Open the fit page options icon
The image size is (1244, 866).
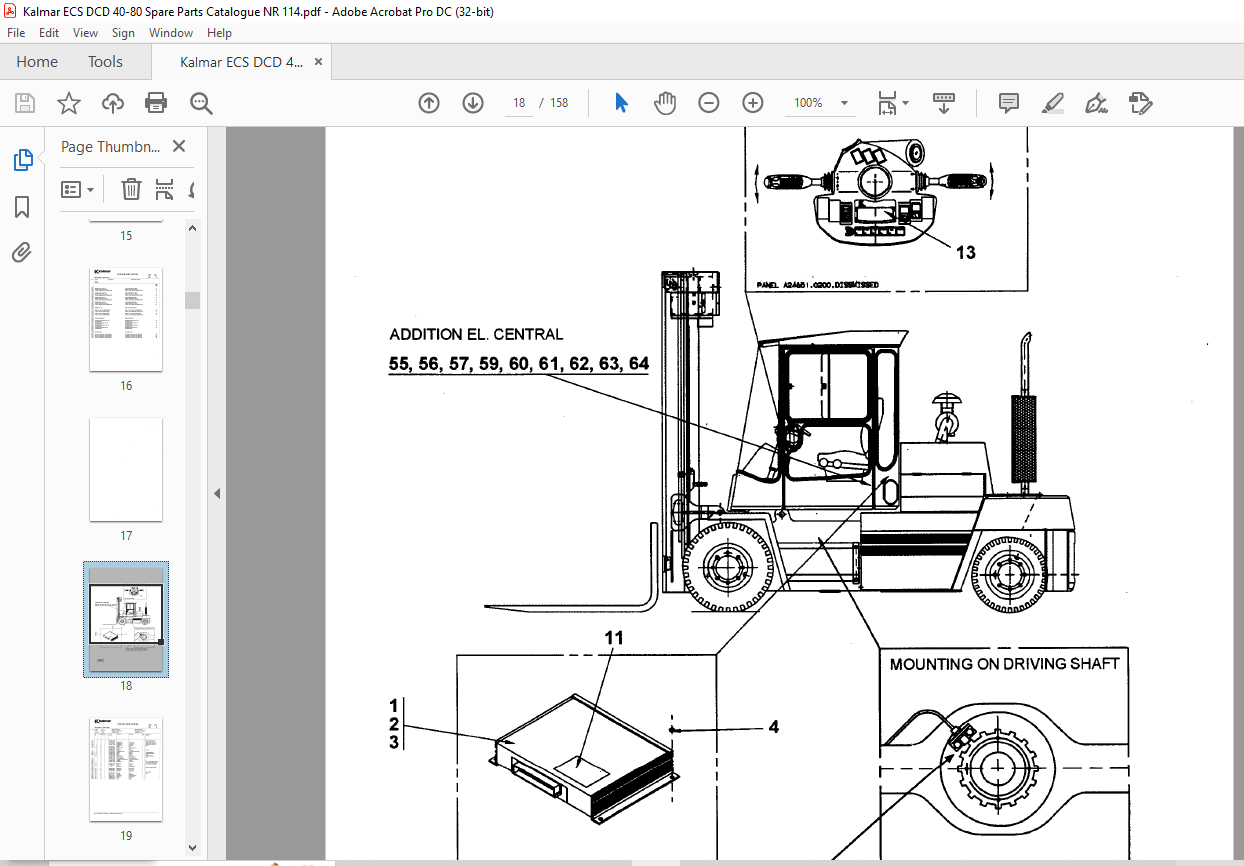(x=887, y=103)
